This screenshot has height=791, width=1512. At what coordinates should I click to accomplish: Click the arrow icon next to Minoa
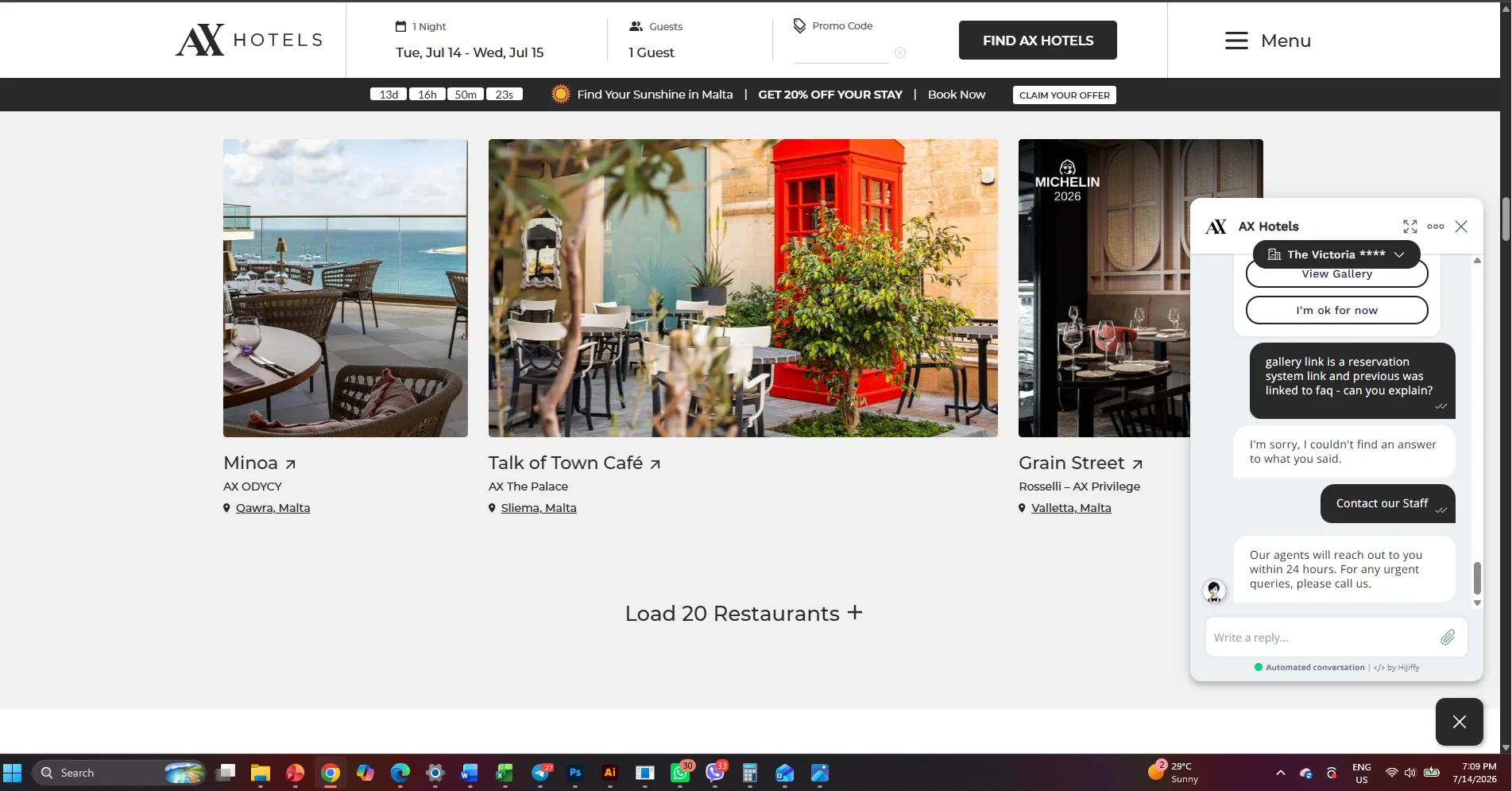[x=291, y=464]
